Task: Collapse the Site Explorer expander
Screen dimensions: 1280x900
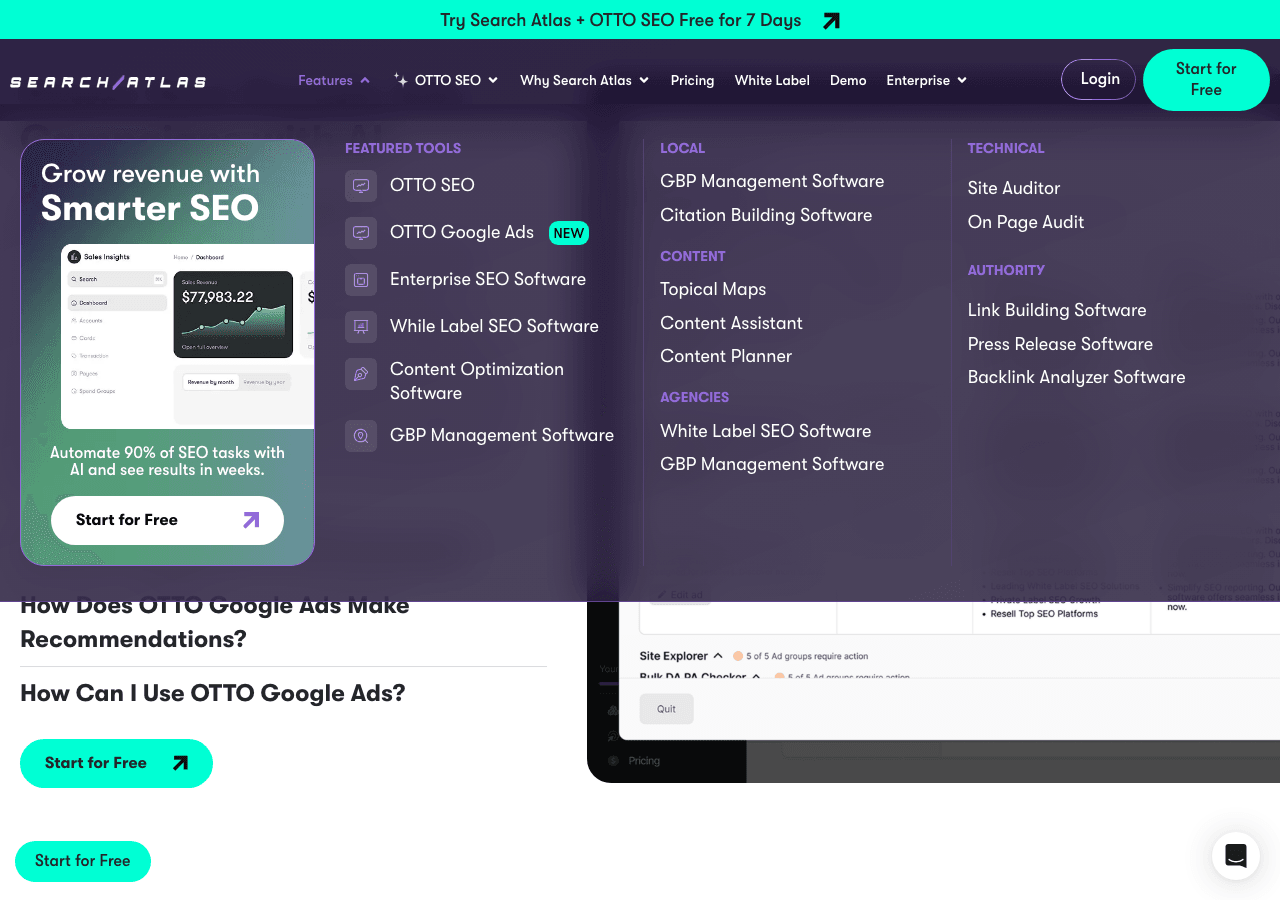Action: click(x=718, y=656)
